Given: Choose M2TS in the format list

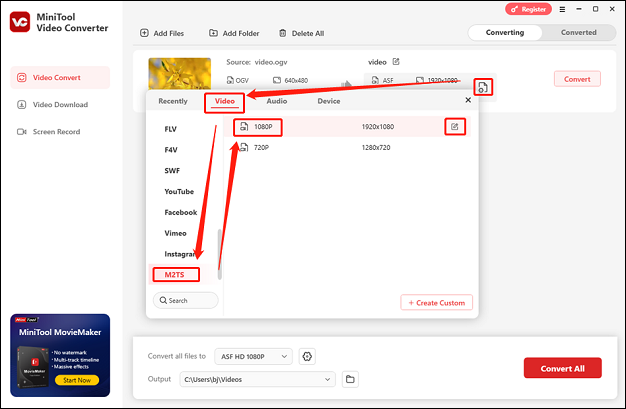Looking at the screenshot, I should point(176,274).
